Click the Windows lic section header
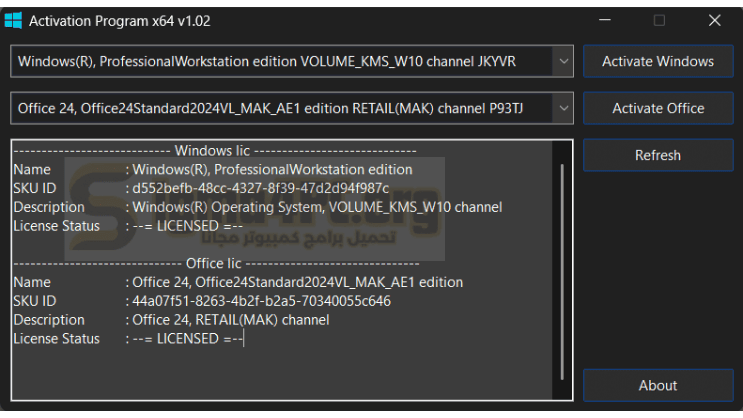Viewport: 743px width, 418px height. pyautogui.click(x=215, y=151)
